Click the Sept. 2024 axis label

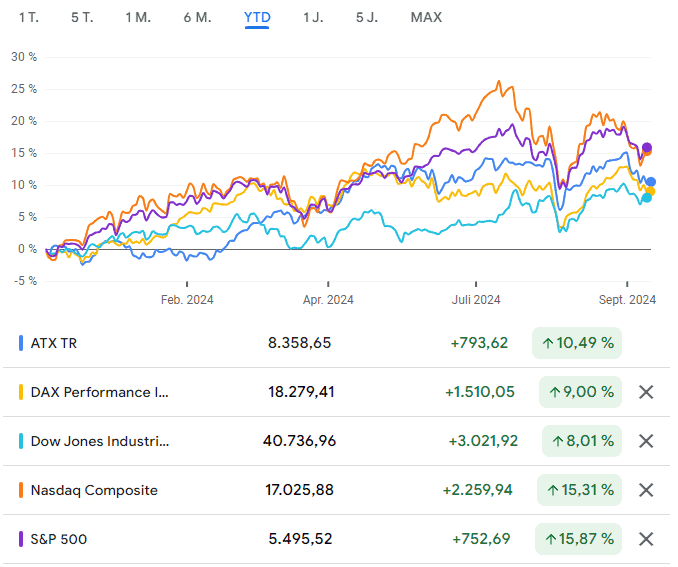coord(627,300)
